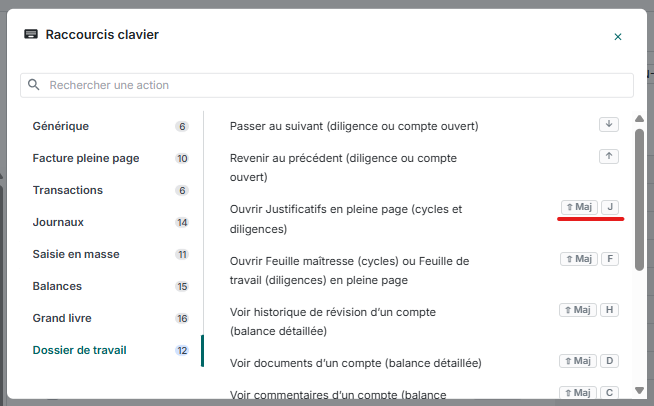Close the Raccourcis clavier dialog

click(x=618, y=37)
